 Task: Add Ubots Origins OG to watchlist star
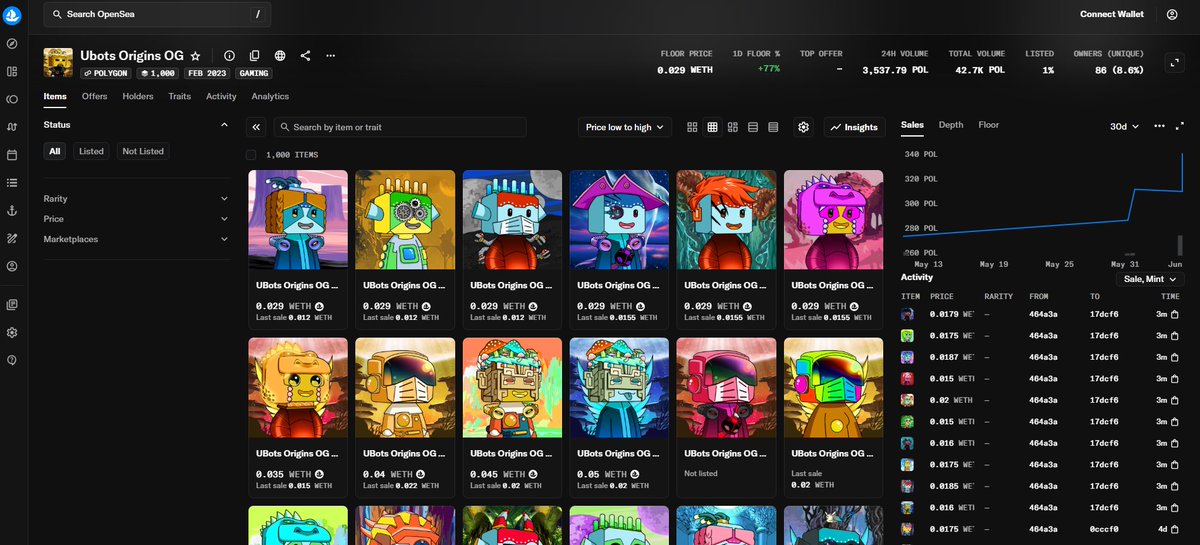(196, 56)
